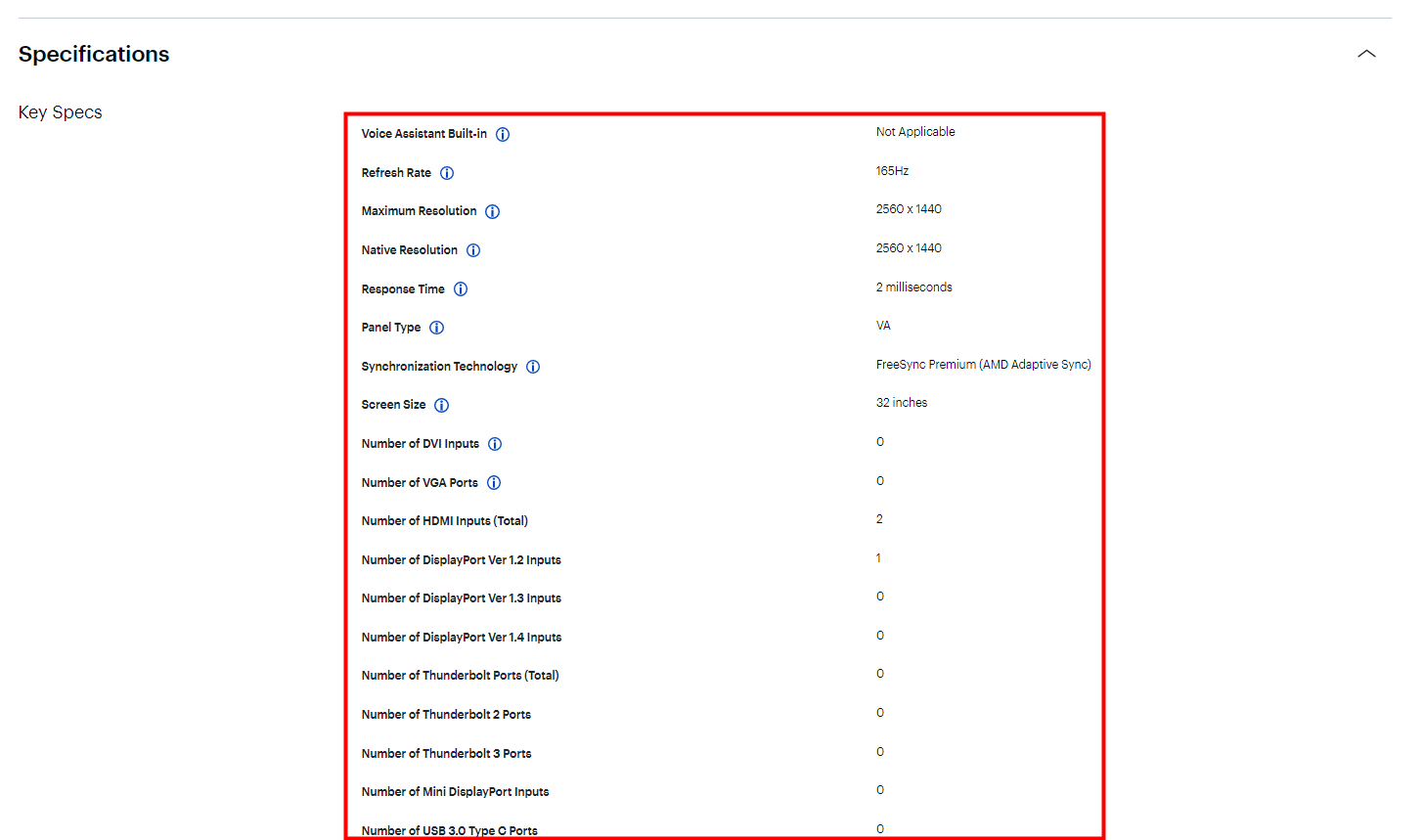Select the Key Specs category label

[x=61, y=112]
